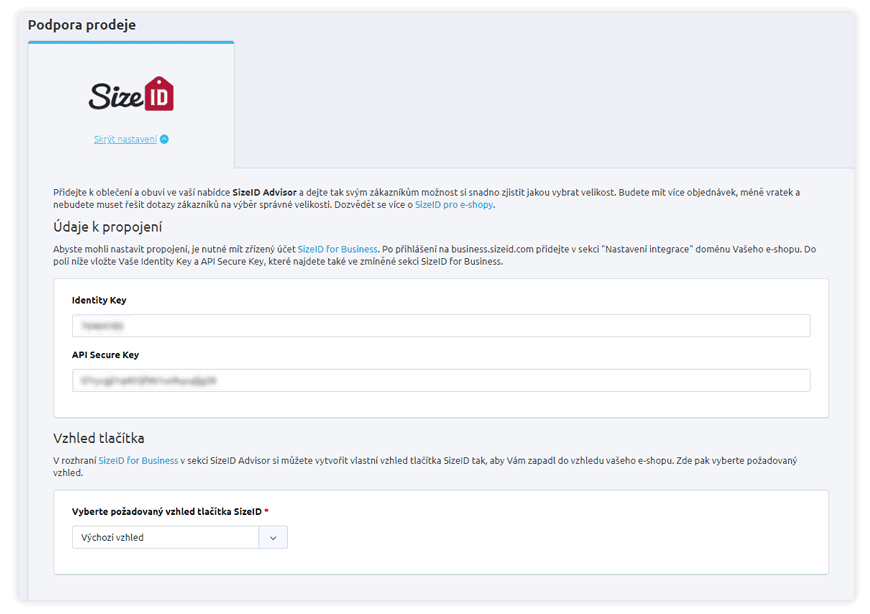Click the red ID tag icon

click(x=159, y=94)
